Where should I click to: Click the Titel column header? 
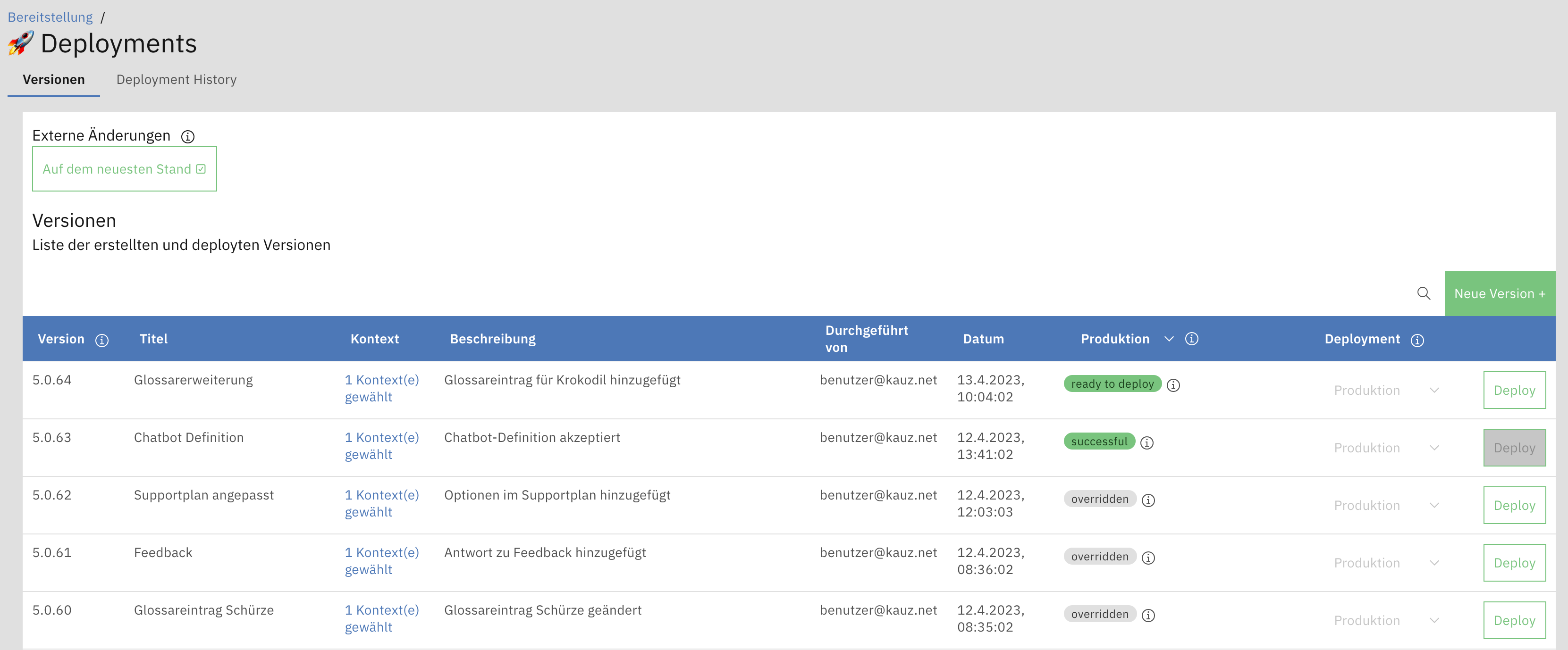point(153,339)
